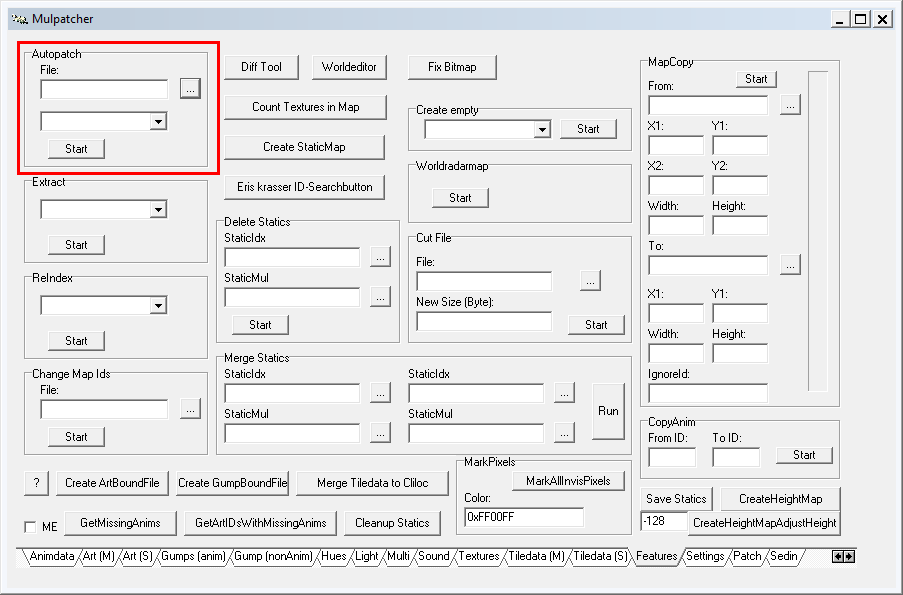Click Start in the CopyAnim group
The width and height of the screenshot is (903, 595).
pyautogui.click(x=804, y=455)
